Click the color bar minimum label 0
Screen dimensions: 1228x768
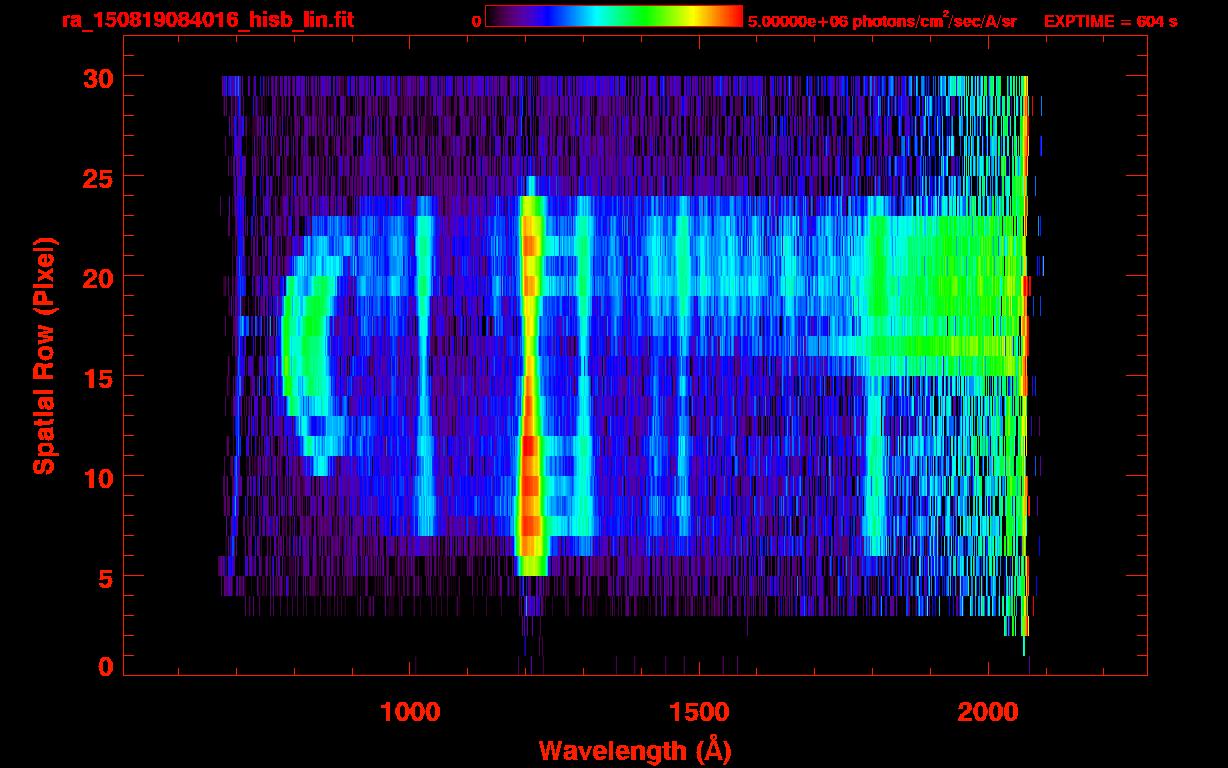(477, 21)
